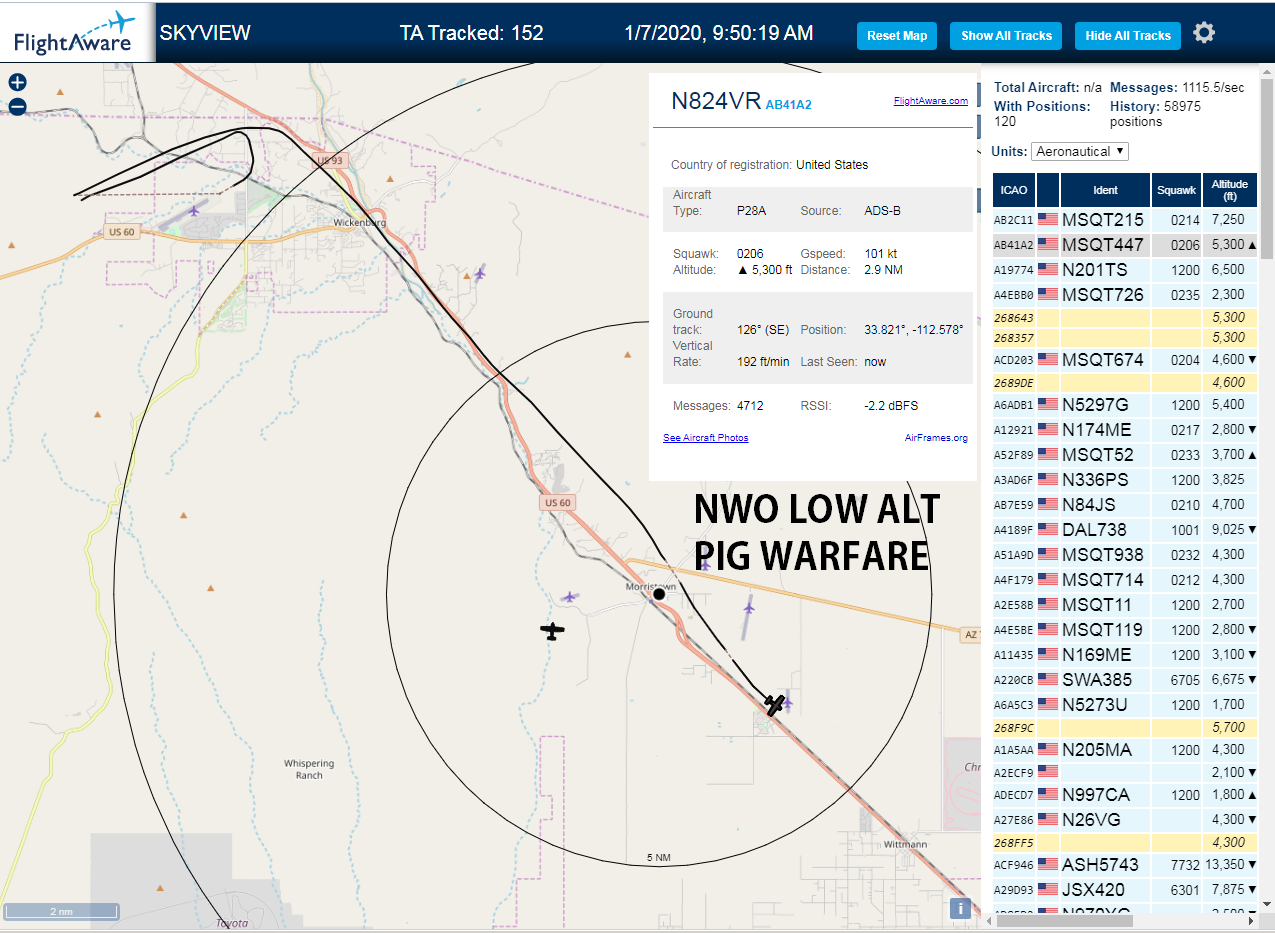Click the Reset Map button

click(x=897, y=35)
